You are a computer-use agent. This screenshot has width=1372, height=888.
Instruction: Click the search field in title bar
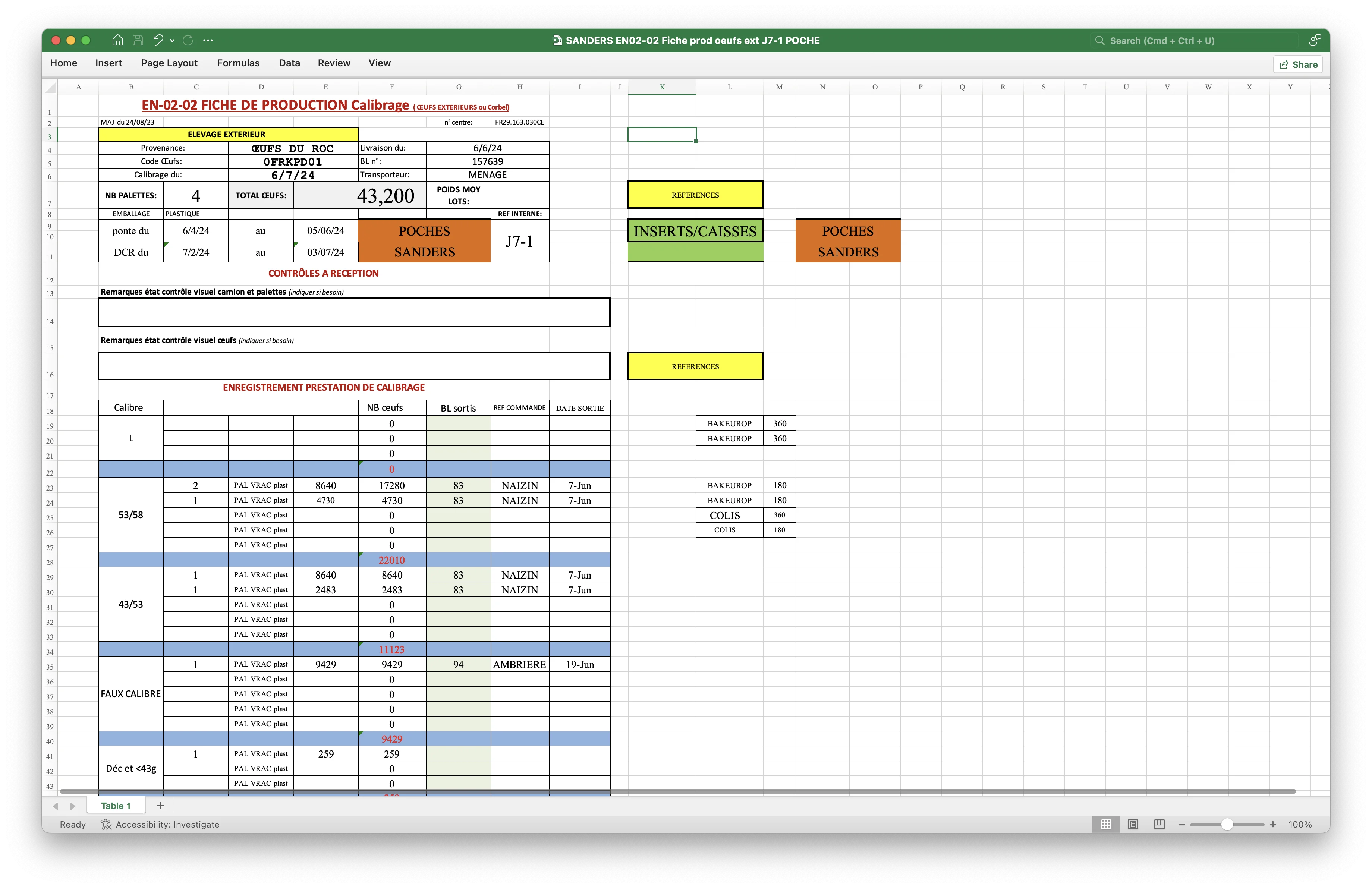(x=1196, y=40)
